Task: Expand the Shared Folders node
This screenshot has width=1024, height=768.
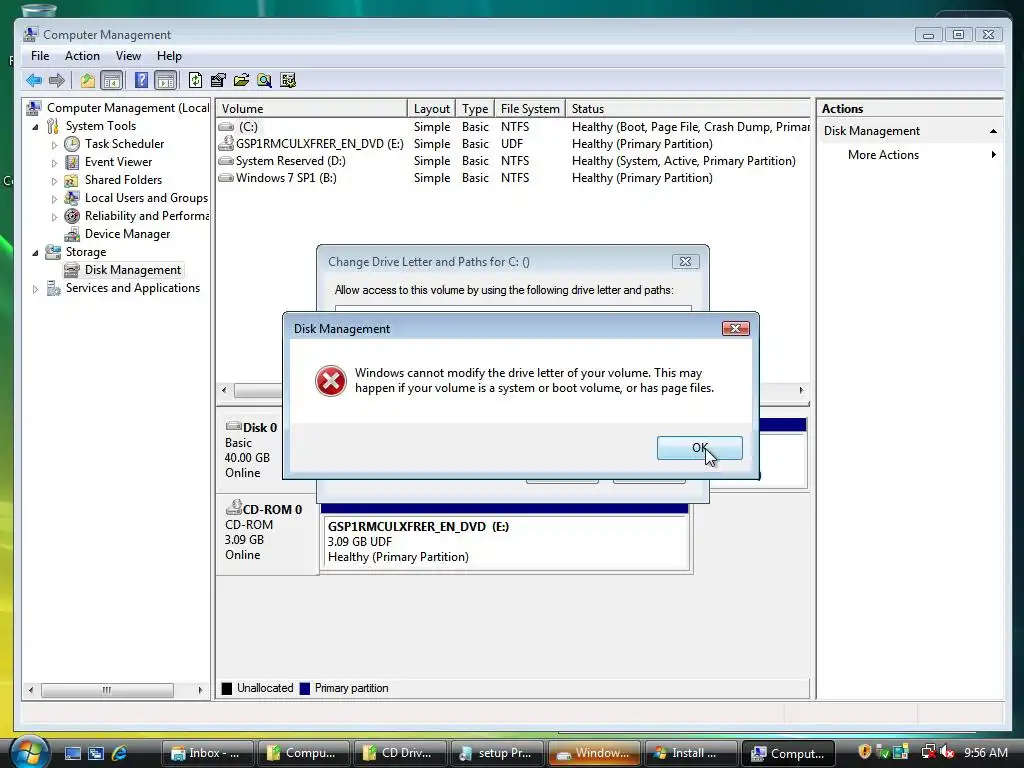Action: coord(54,181)
